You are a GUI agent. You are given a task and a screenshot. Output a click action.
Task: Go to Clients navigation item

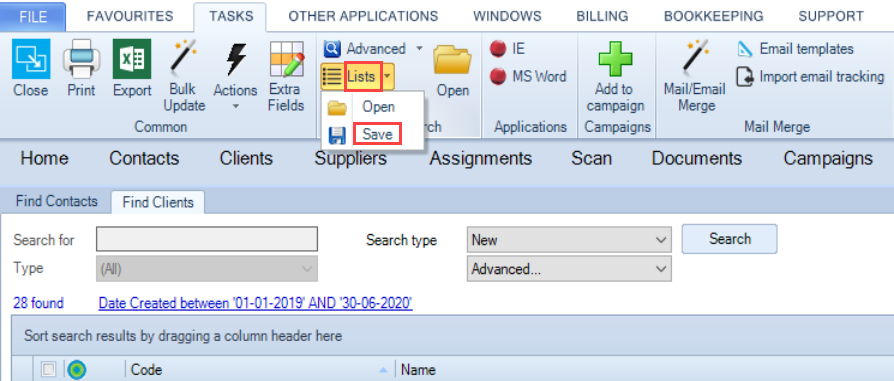[x=246, y=158]
